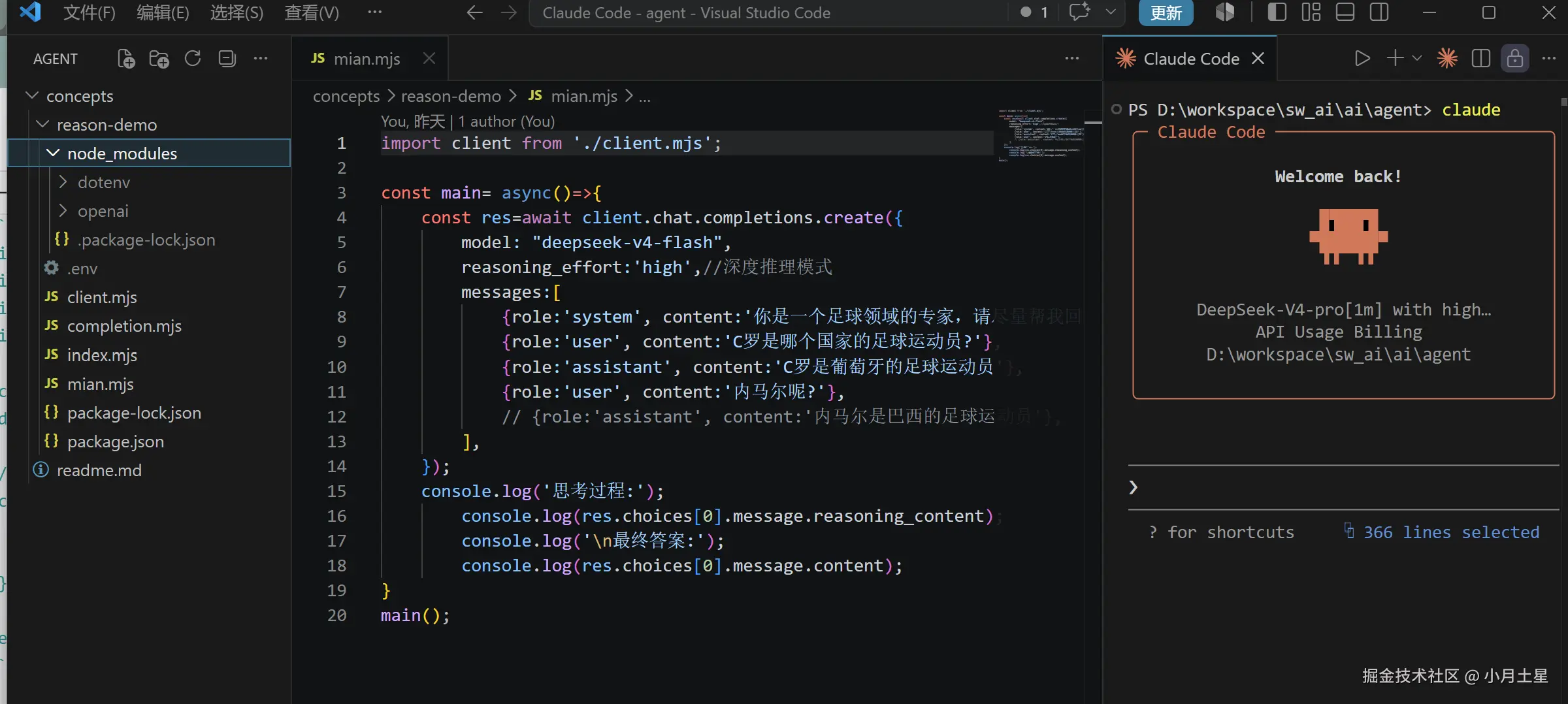Click the Copilot status icon beside 更新

tap(1224, 12)
